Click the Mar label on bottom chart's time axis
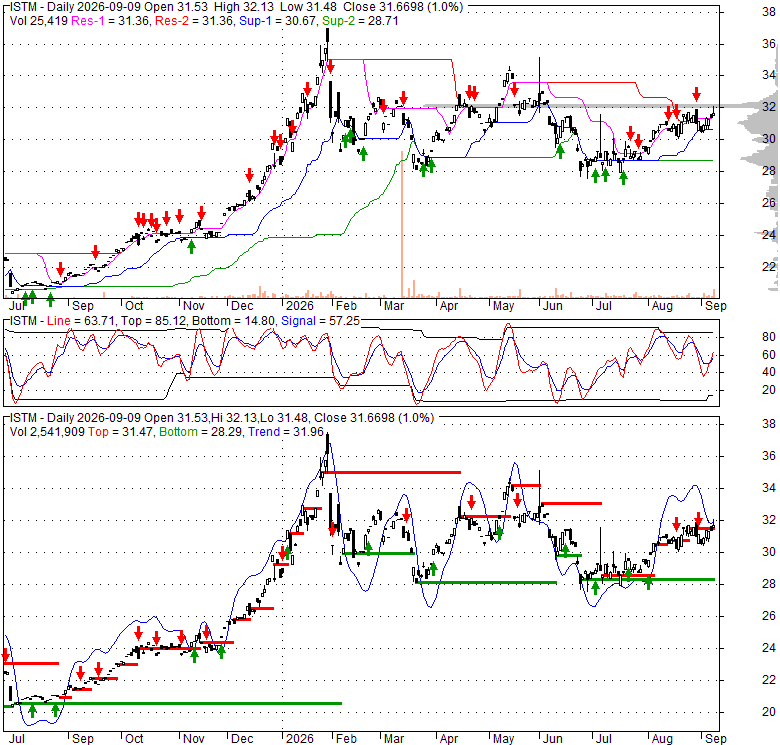Image resolution: width=780 pixels, height=745 pixels. click(394, 739)
